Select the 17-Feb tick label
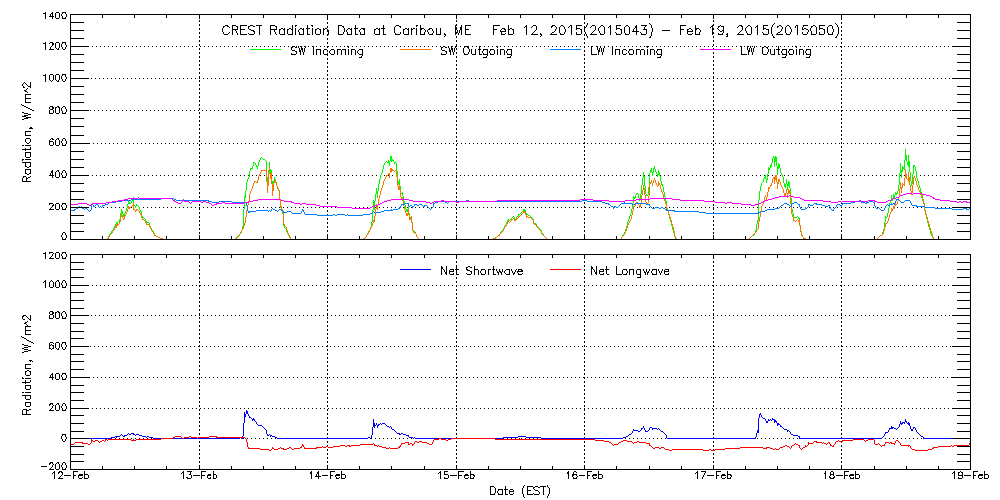This screenshot has height=500, width=1000. pos(713,476)
